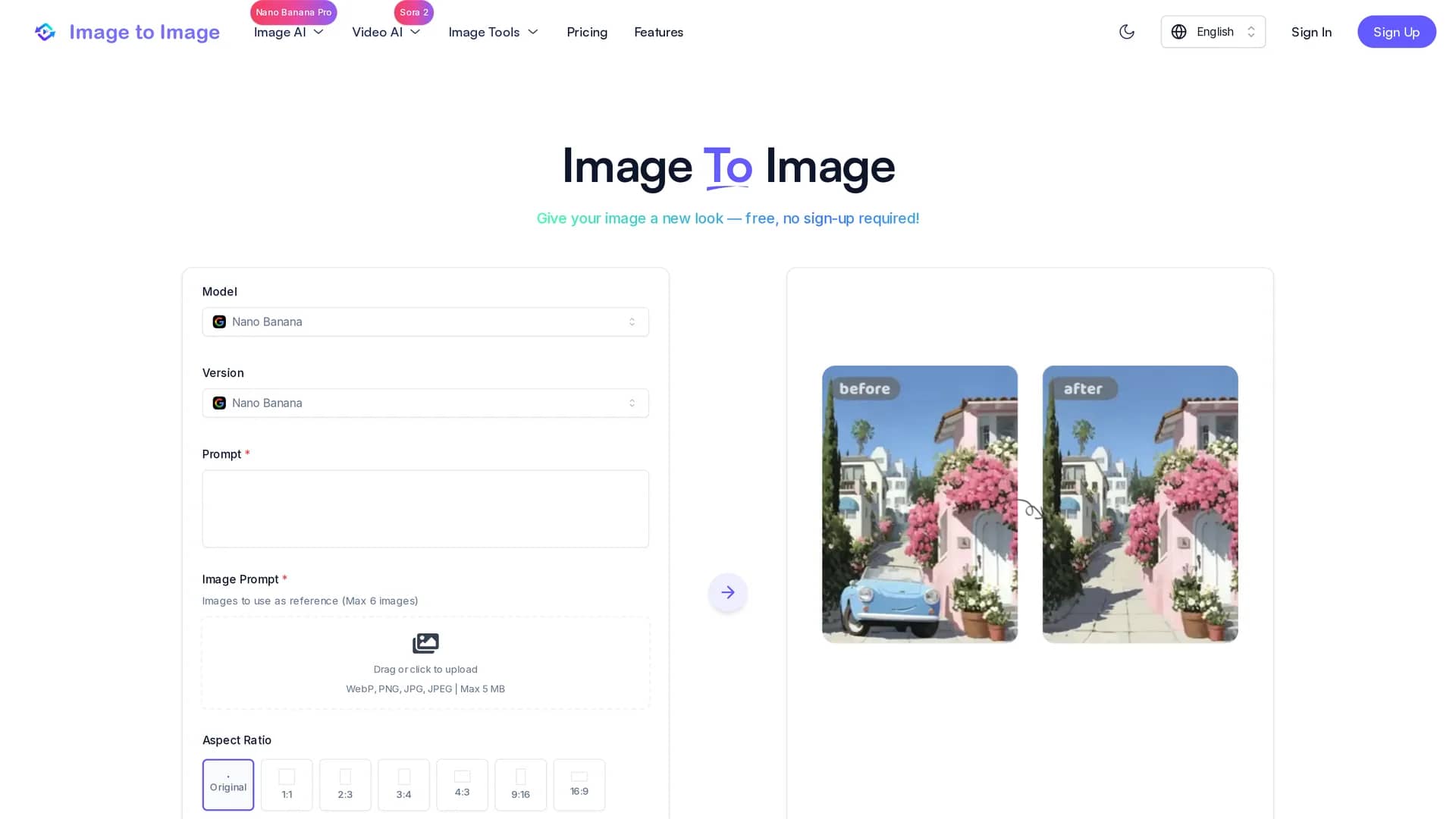Screen dimensions: 1456x819
Task: Click Google icon in Version selector
Action: [x=219, y=403]
